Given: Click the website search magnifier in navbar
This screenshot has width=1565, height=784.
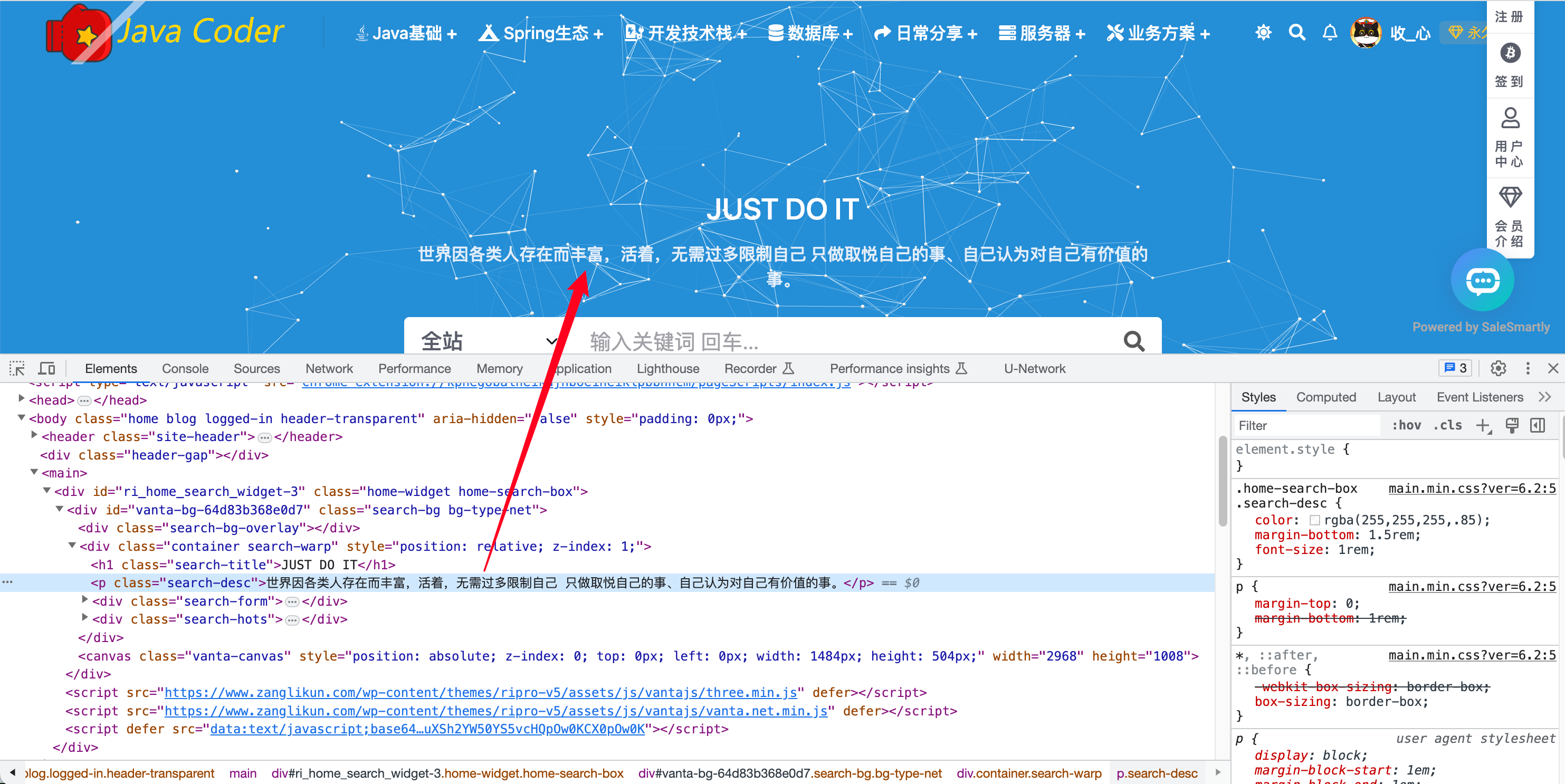Looking at the screenshot, I should click(x=1297, y=33).
